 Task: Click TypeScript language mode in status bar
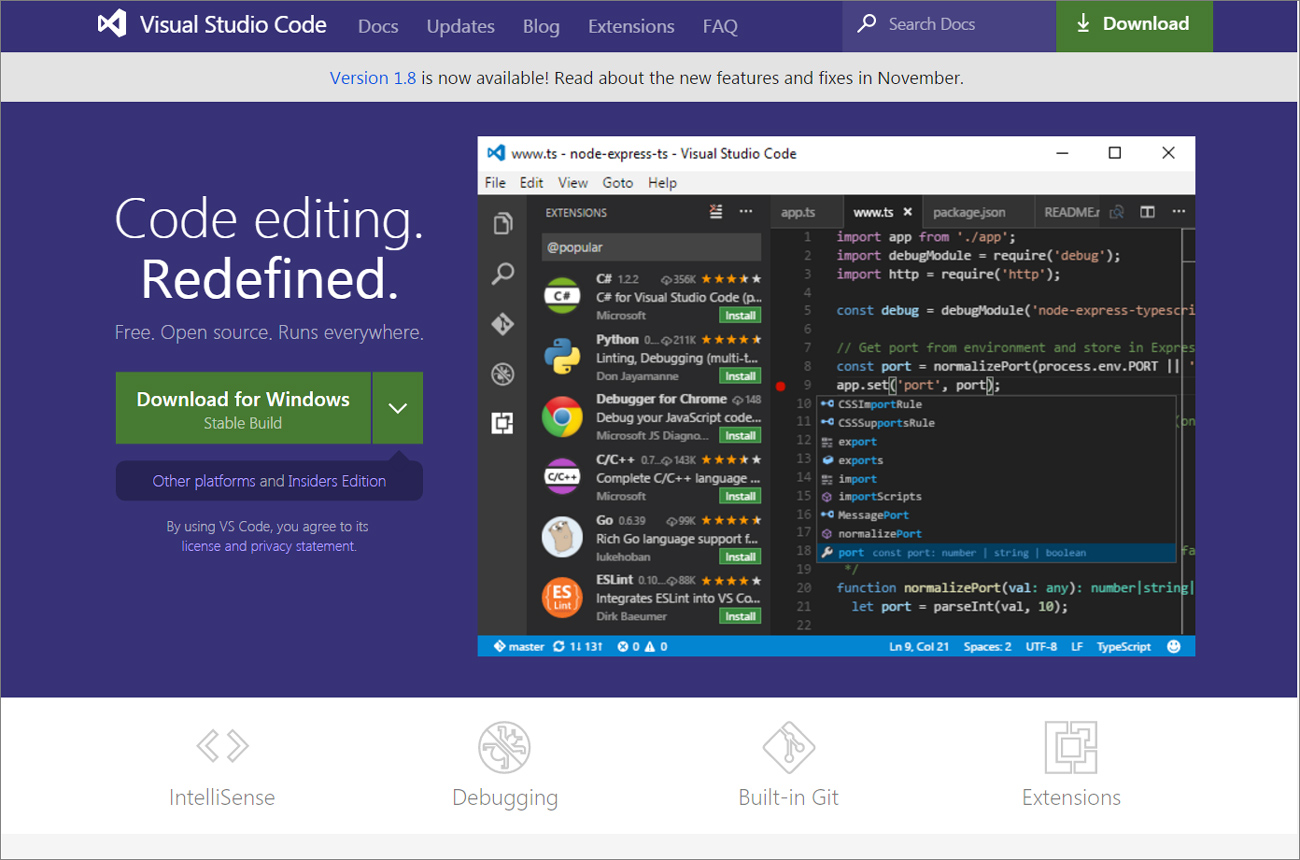tap(1124, 647)
